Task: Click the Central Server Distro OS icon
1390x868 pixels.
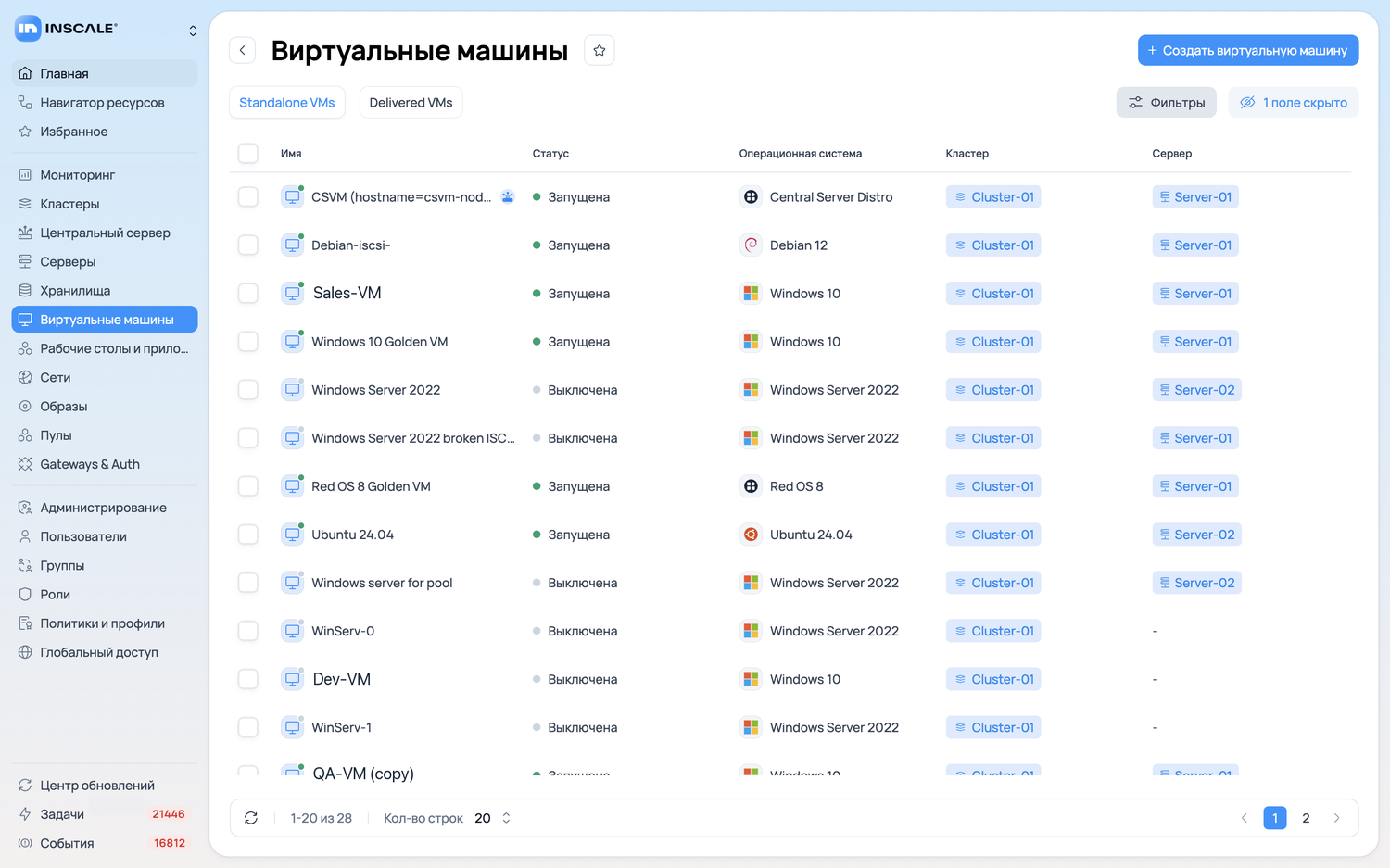Action: point(751,197)
